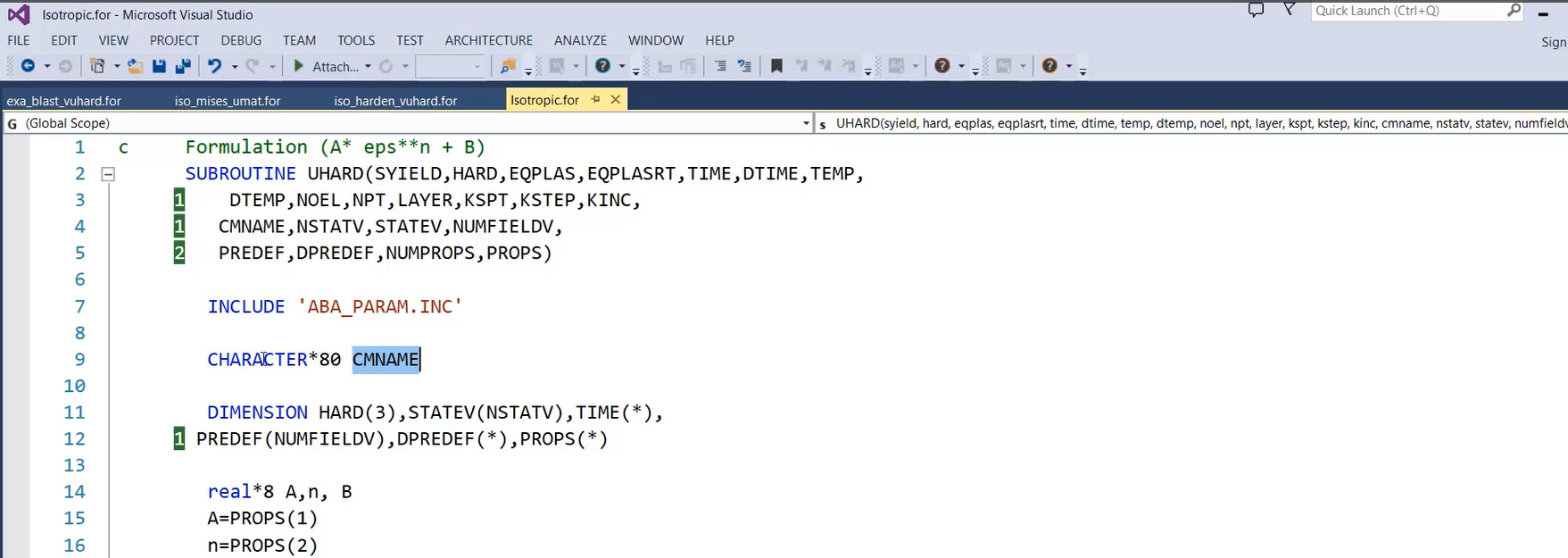Image resolution: width=1568 pixels, height=558 pixels.
Task: Open the ANALYZE menu
Action: pyautogui.click(x=580, y=40)
